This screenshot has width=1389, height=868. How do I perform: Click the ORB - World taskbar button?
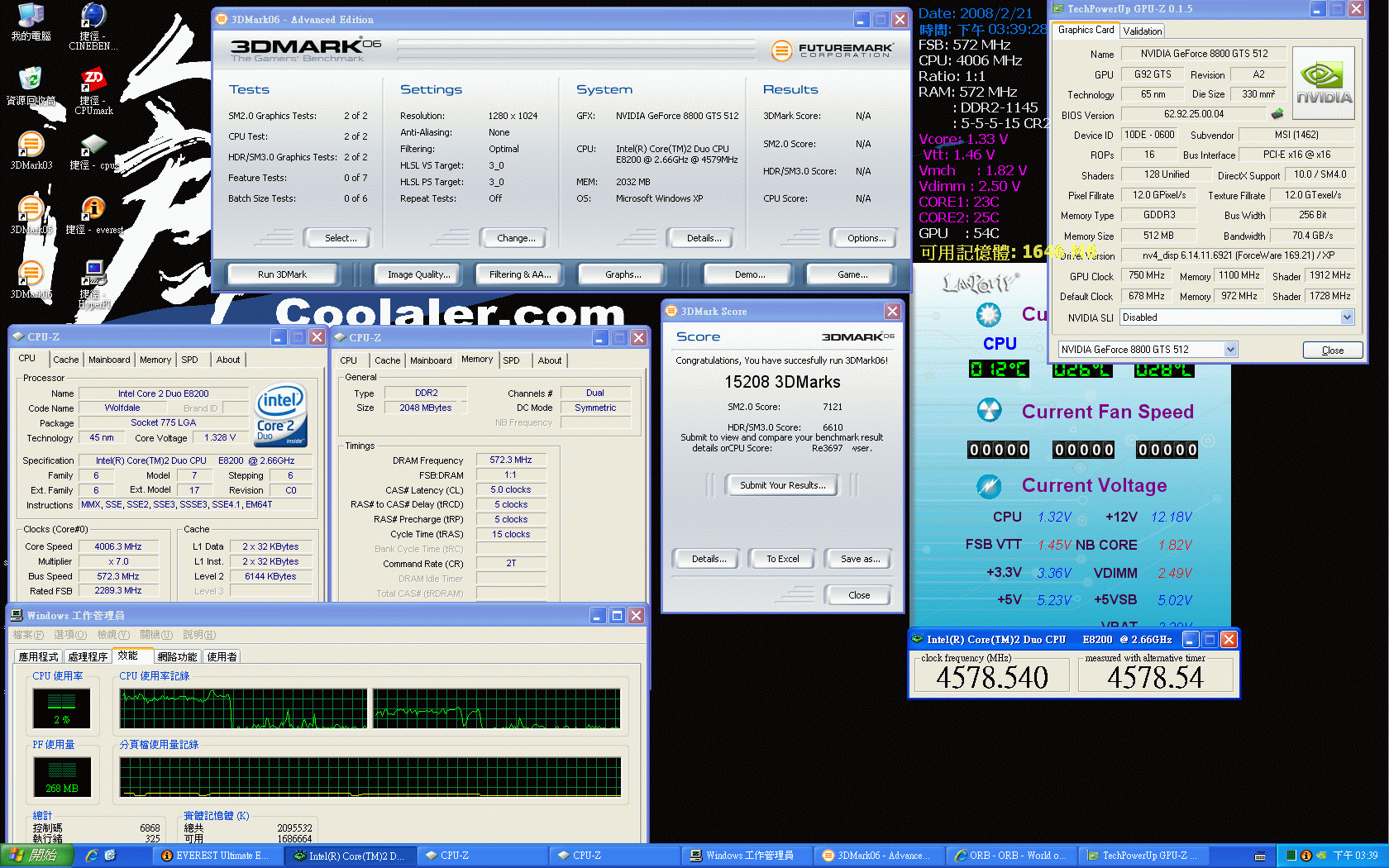point(1011,856)
